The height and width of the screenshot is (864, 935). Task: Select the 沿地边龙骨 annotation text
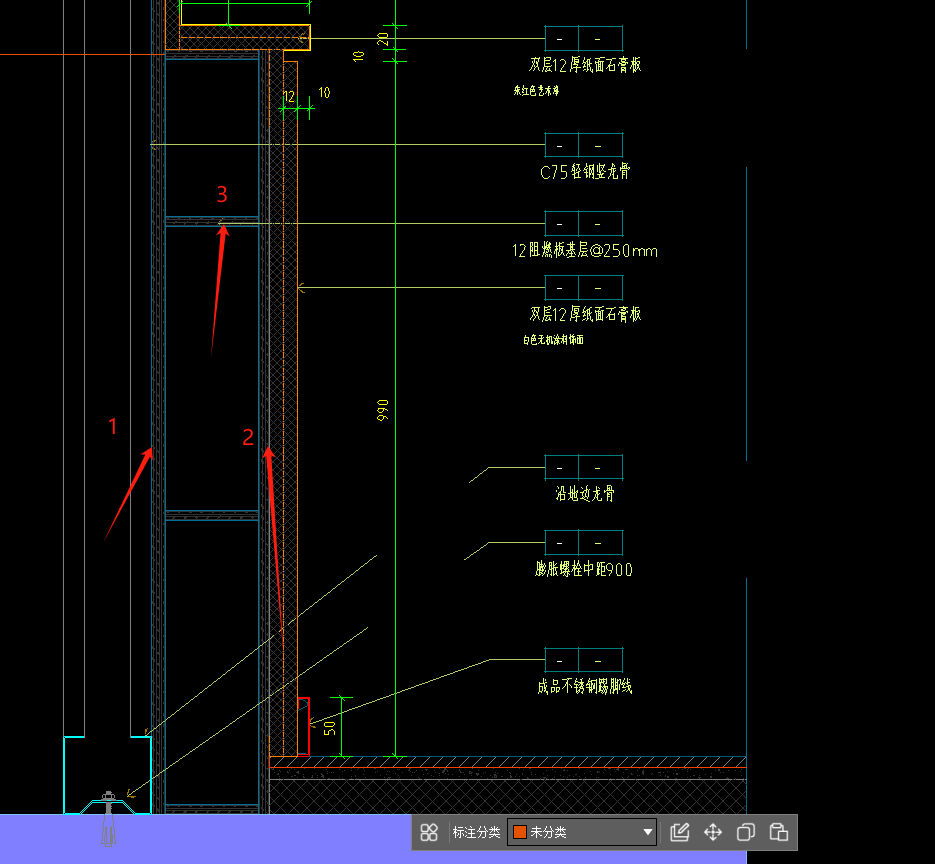(585, 493)
